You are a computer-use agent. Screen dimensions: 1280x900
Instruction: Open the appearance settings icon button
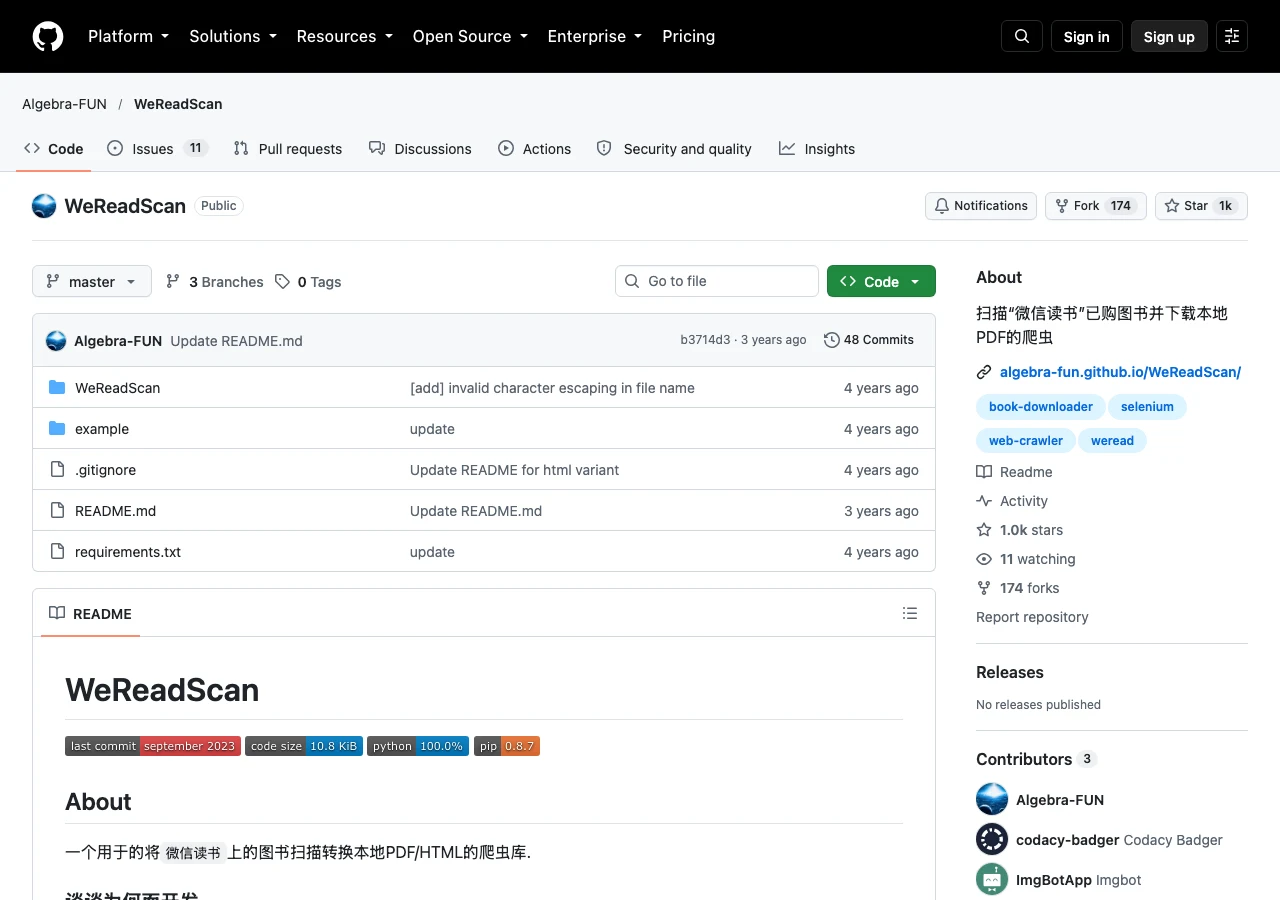1232,36
